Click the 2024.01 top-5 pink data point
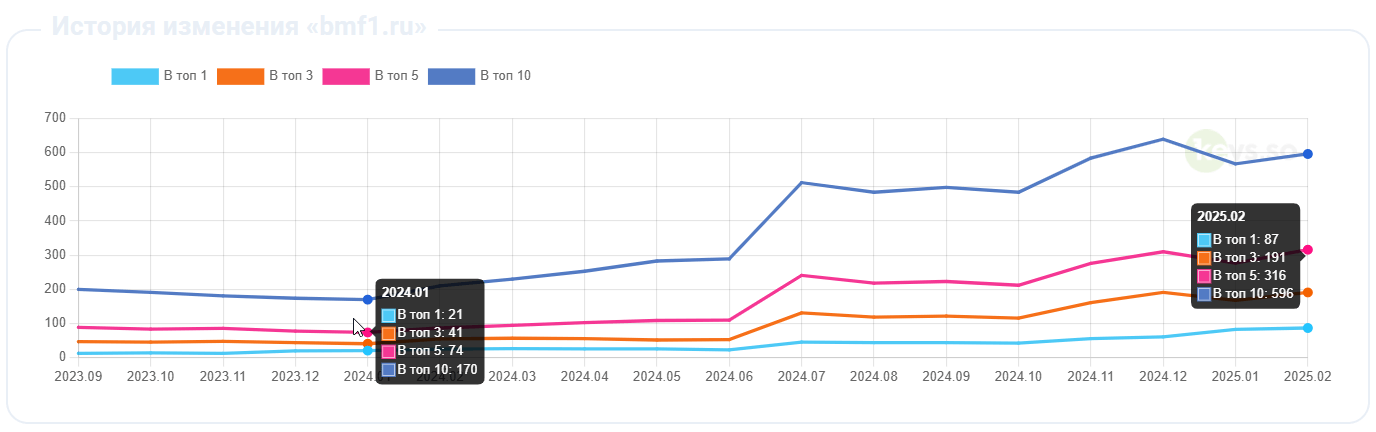The height and width of the screenshot is (432, 1376). tap(368, 332)
